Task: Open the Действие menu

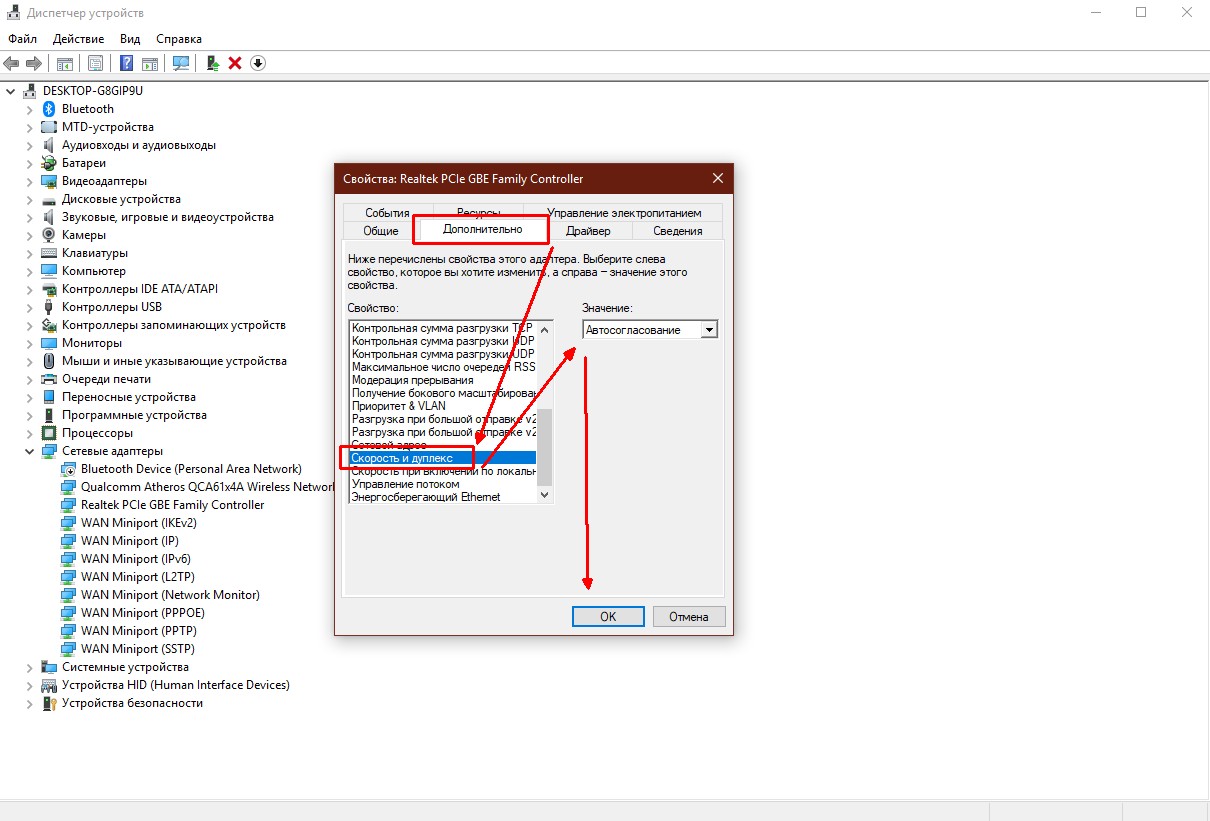Action: coord(79,39)
